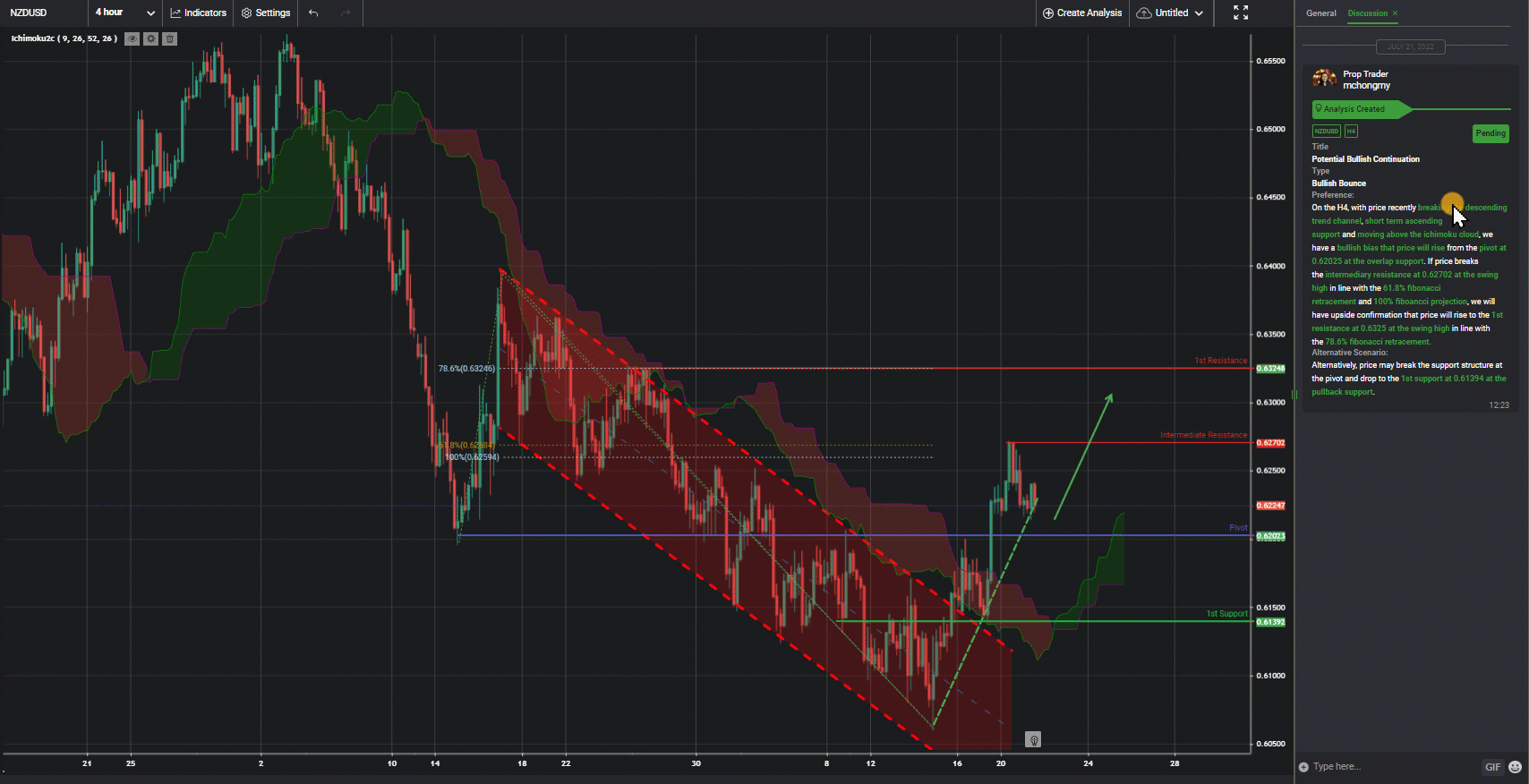Select the Discussion tab
Image resolution: width=1529 pixels, height=784 pixels.
pos(1367,13)
